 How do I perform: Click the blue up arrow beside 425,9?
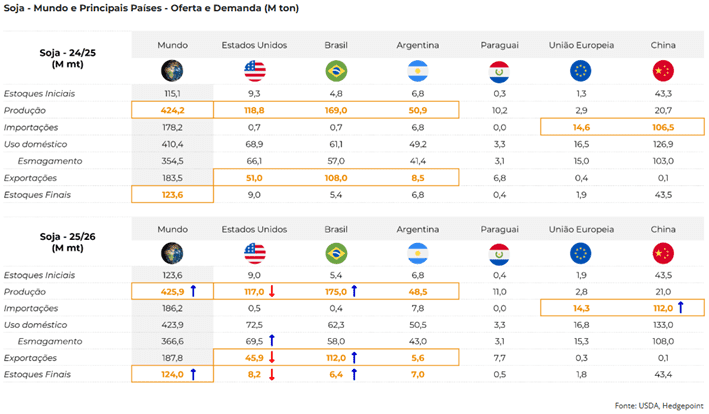(204, 291)
